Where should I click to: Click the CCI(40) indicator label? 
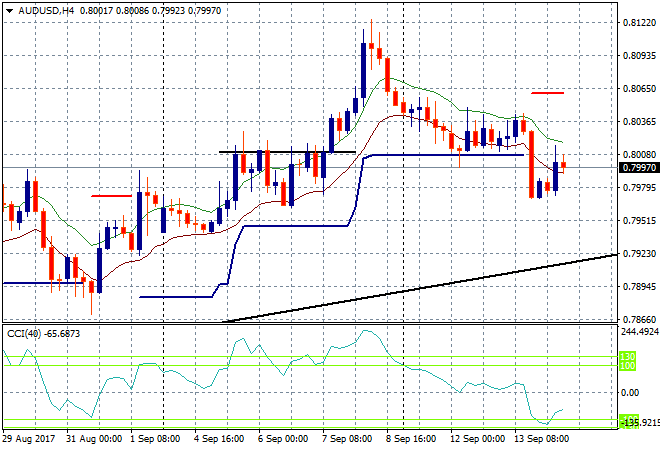tap(28, 332)
